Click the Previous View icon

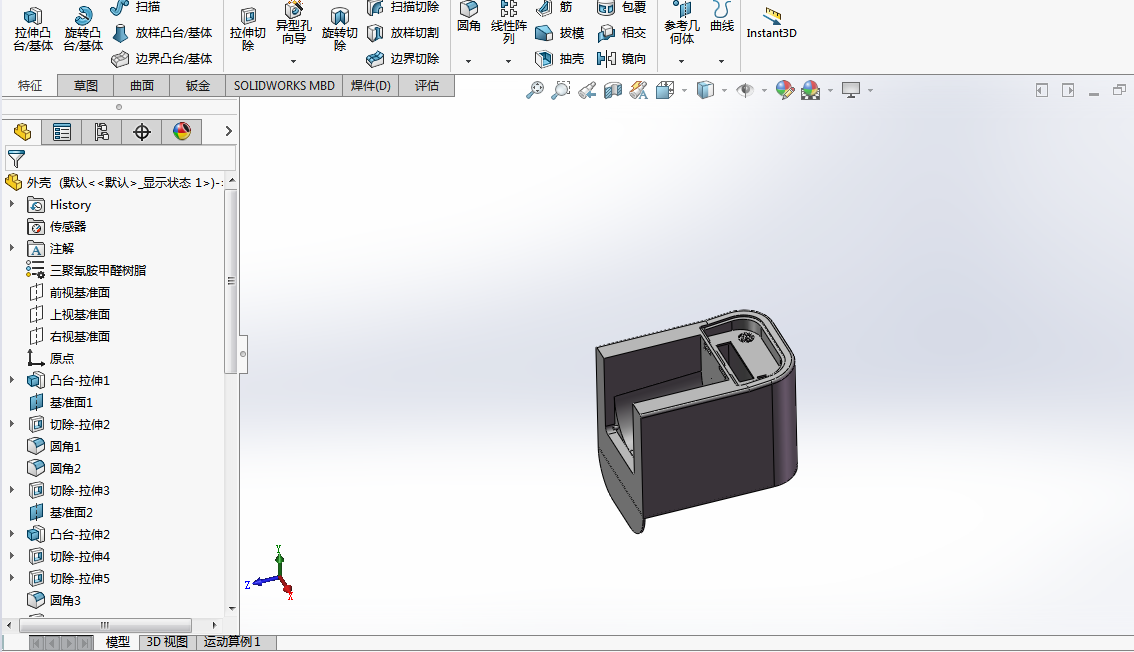click(587, 90)
